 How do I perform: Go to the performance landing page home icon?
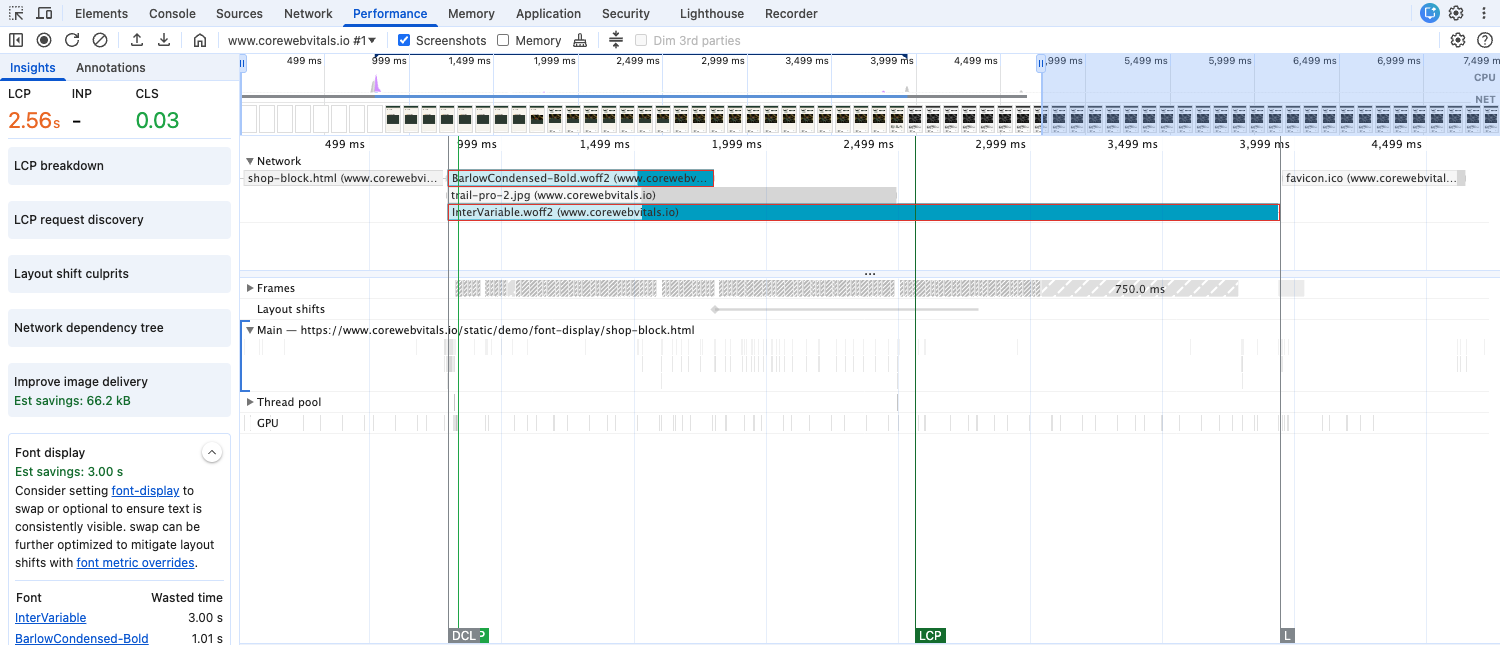coord(200,40)
